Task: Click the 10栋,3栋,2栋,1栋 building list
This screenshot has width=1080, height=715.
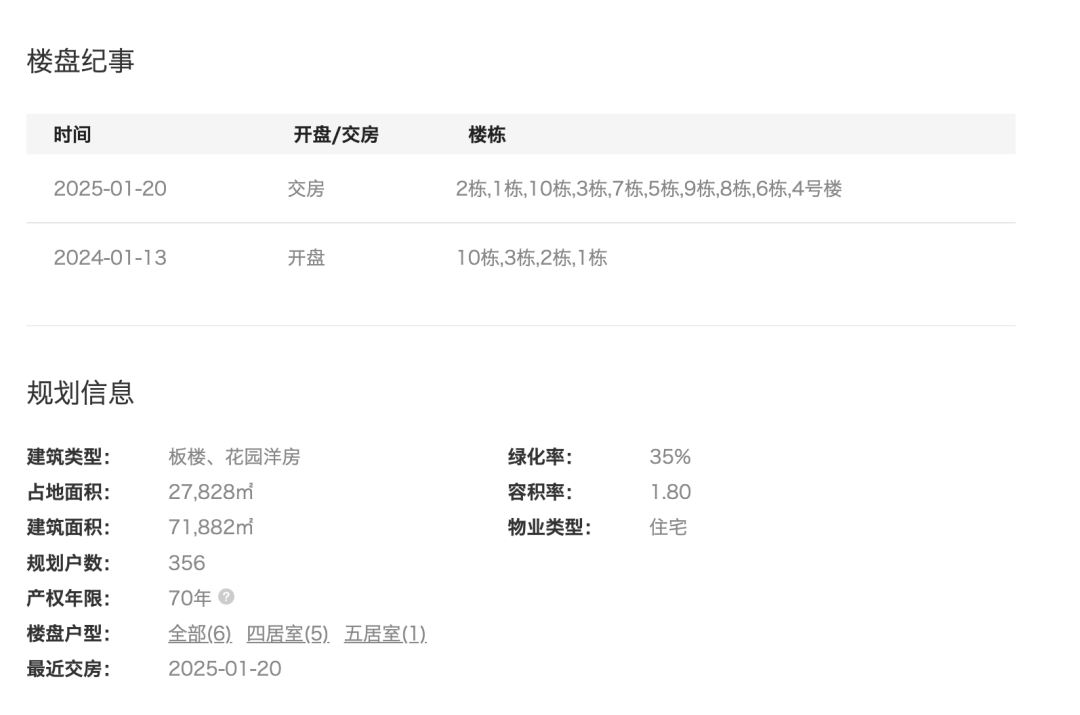Action: (531, 259)
